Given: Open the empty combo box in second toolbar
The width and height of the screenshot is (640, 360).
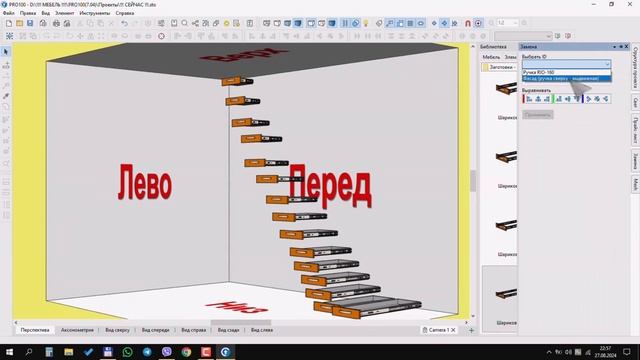Looking at the screenshot, I should [523, 36].
